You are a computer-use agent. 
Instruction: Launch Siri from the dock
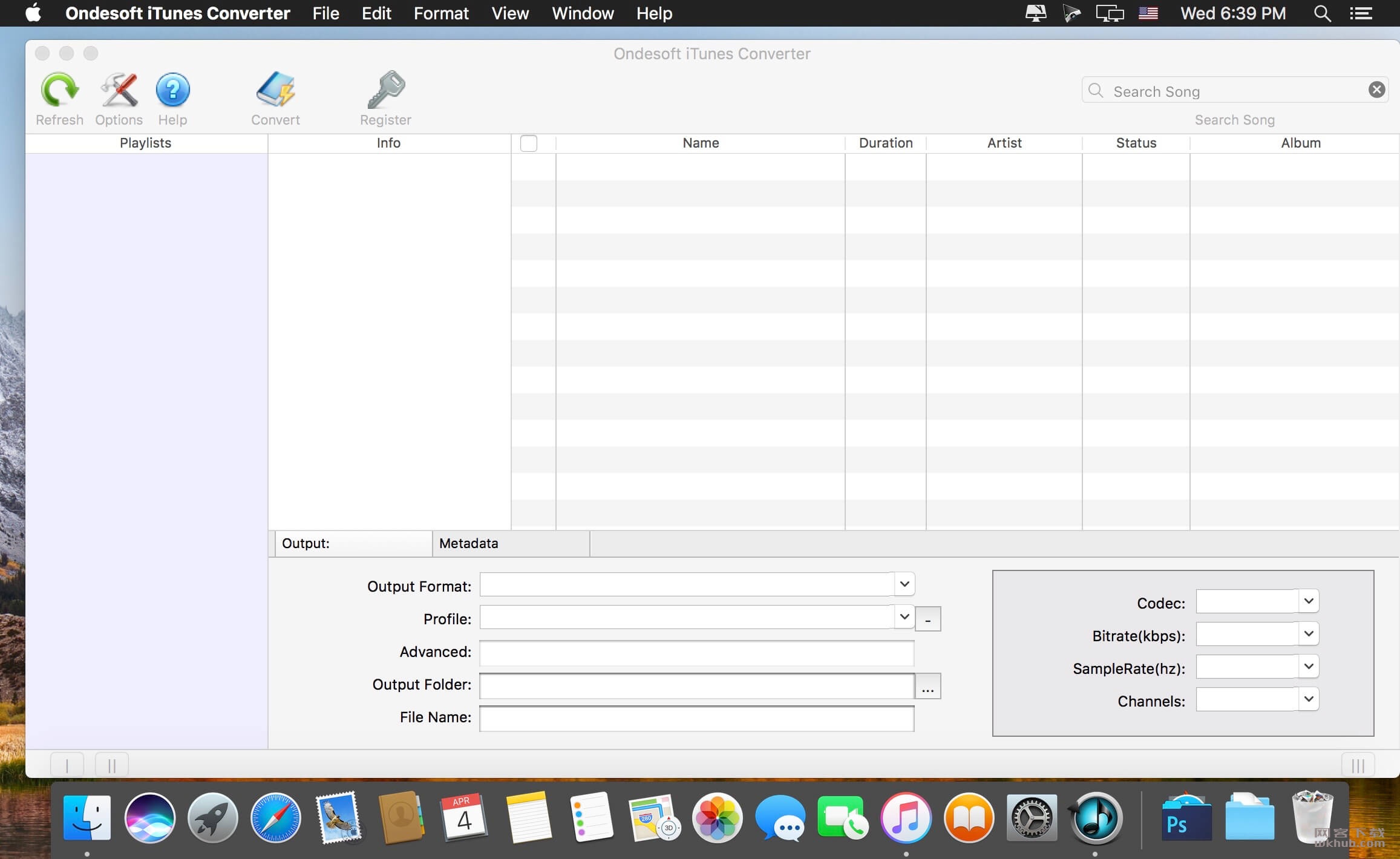tap(150, 818)
